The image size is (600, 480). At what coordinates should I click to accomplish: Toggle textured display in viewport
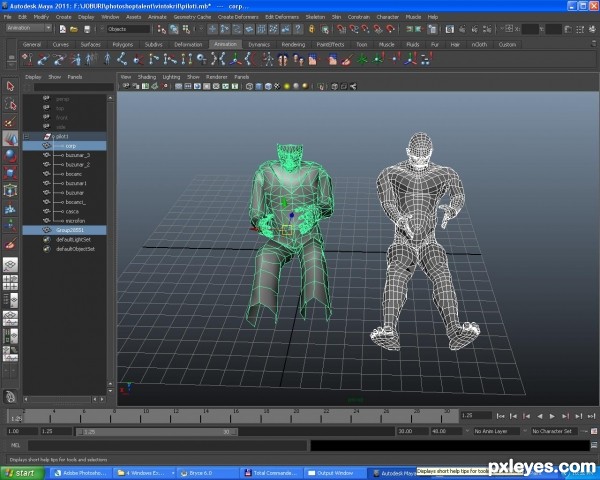(277, 87)
